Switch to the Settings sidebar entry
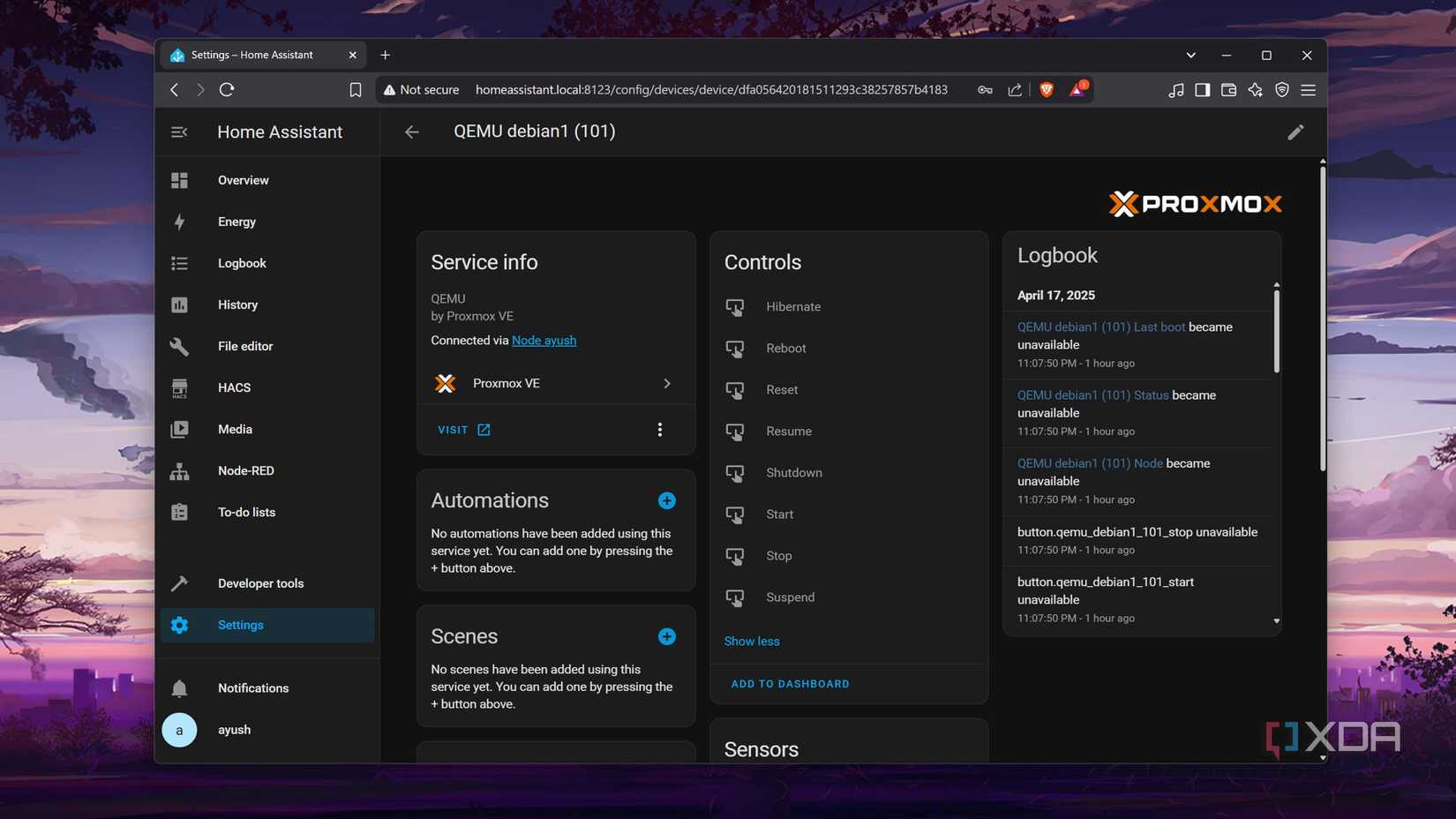Screen dimensions: 1456x819 (240, 624)
